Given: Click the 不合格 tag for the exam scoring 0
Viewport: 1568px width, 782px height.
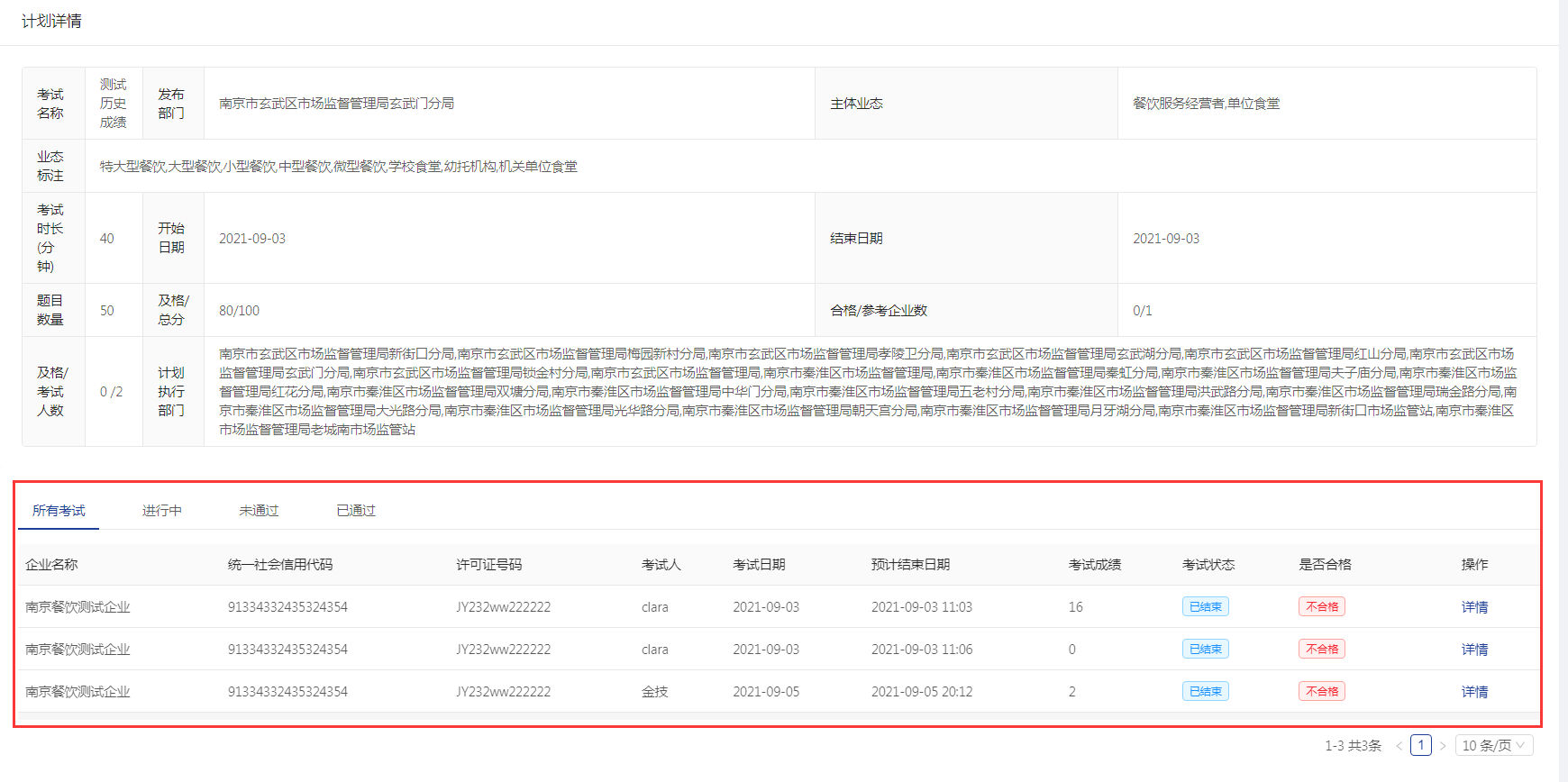Looking at the screenshot, I should pyautogui.click(x=1321, y=650).
